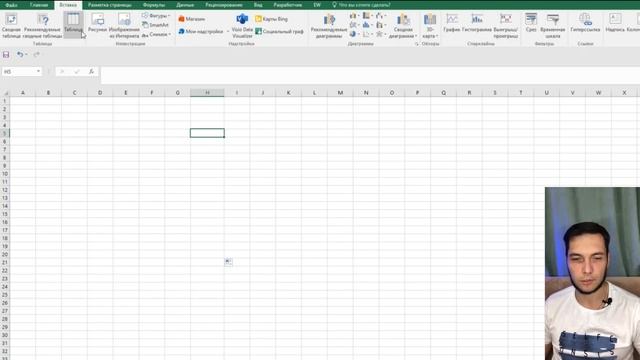Screen dimensions: 640x360
Task: Select column T by its header
Action: point(520,93)
